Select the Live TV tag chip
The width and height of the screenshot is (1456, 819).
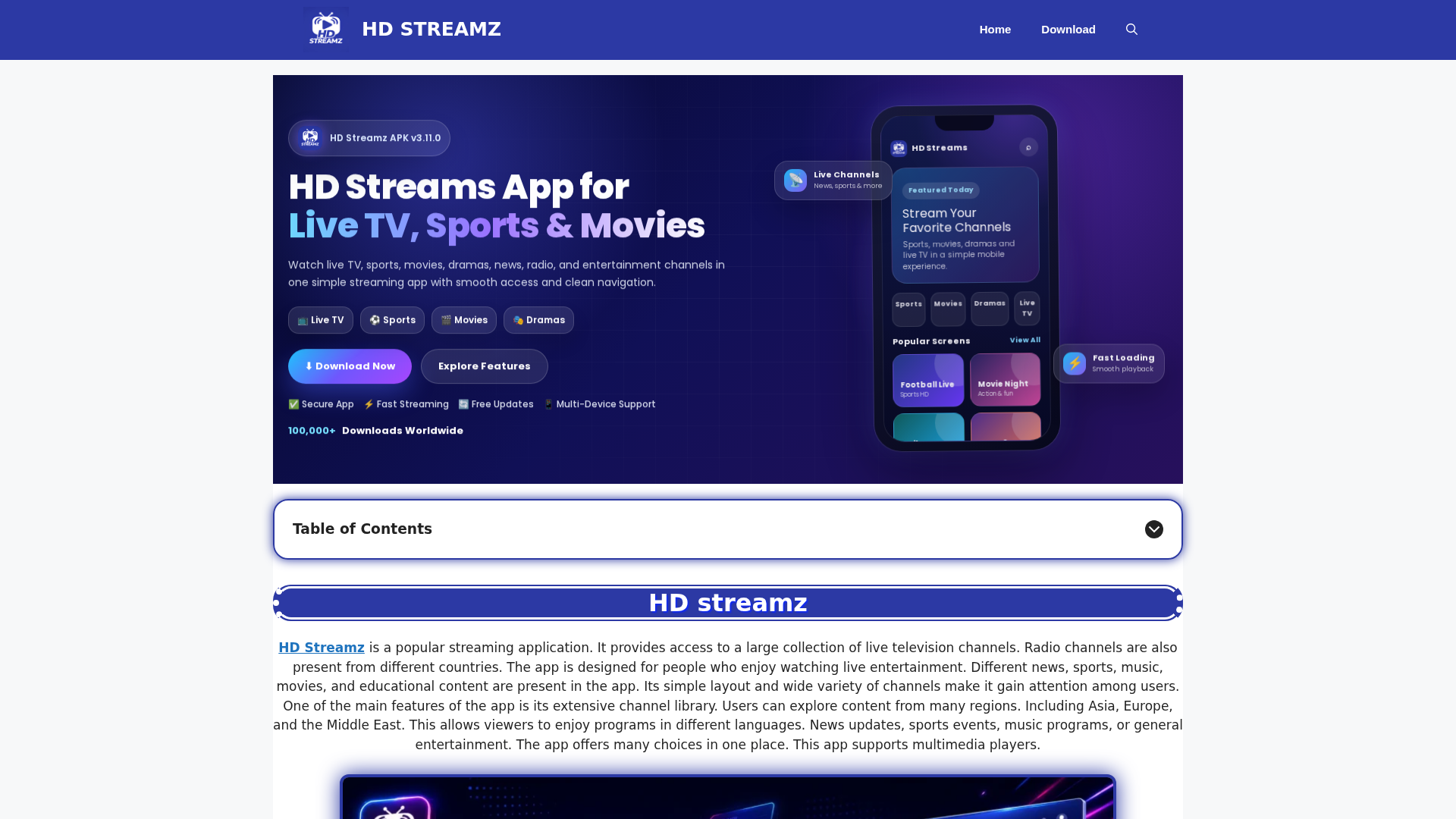(320, 320)
